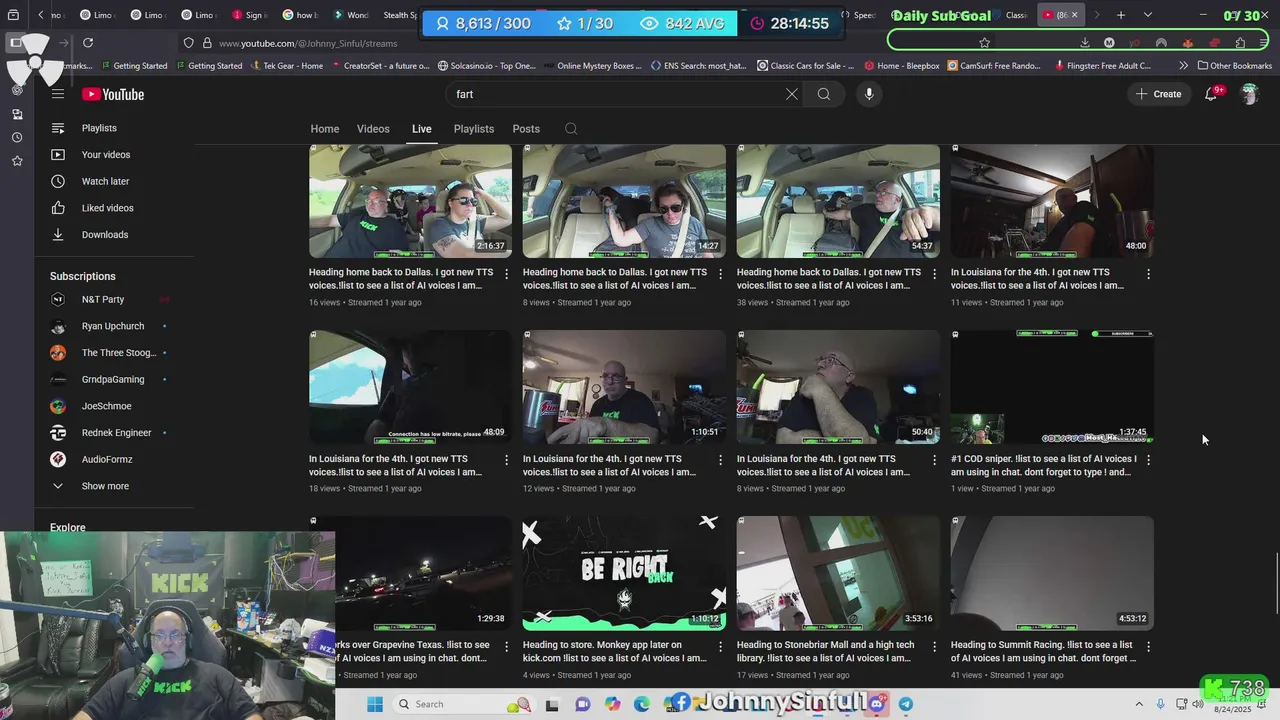The image size is (1280, 720).
Task: Open the GrndpaGaming subscription
Action: [x=115, y=379]
